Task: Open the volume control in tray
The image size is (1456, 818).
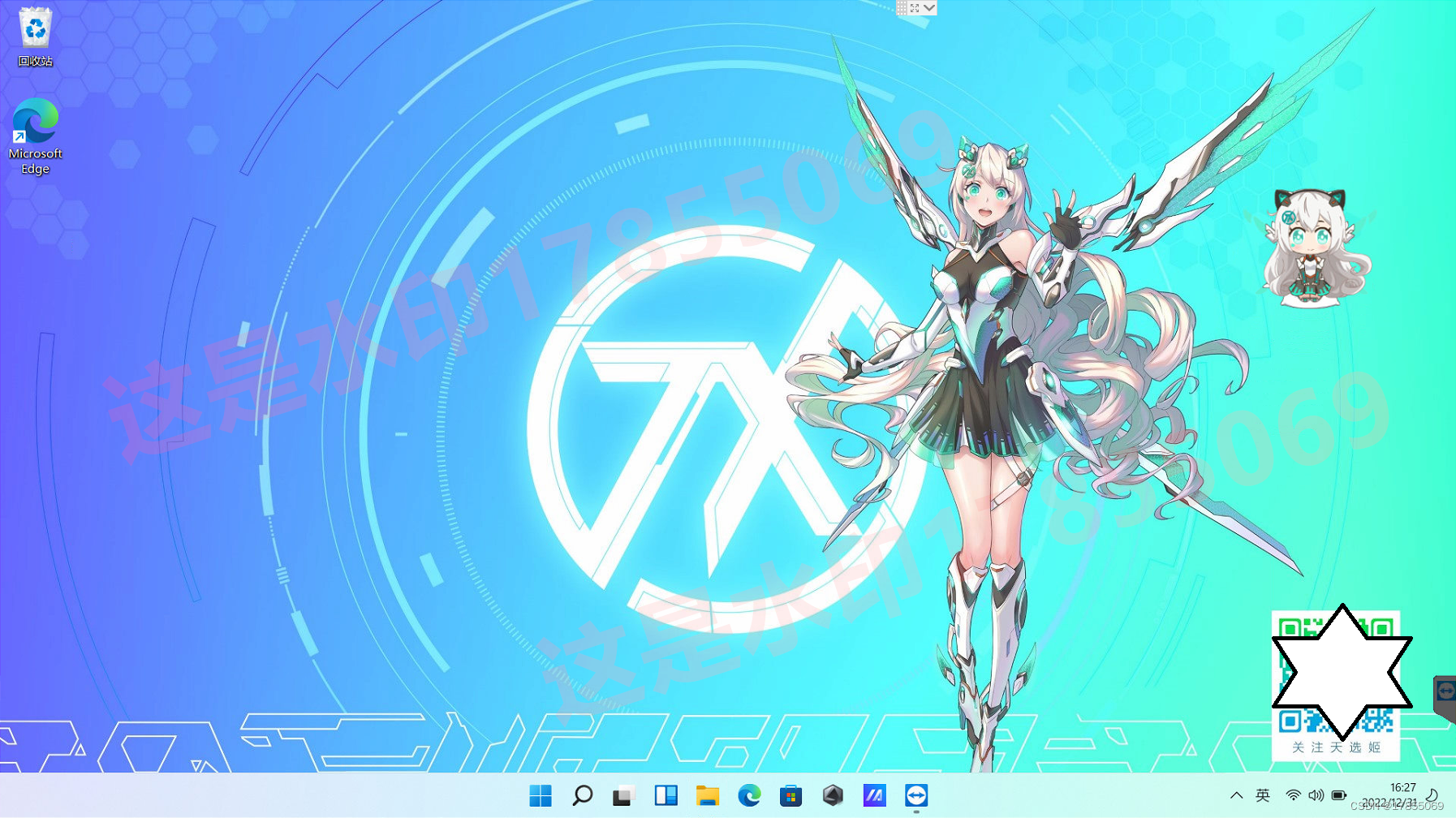Action: (1316, 795)
